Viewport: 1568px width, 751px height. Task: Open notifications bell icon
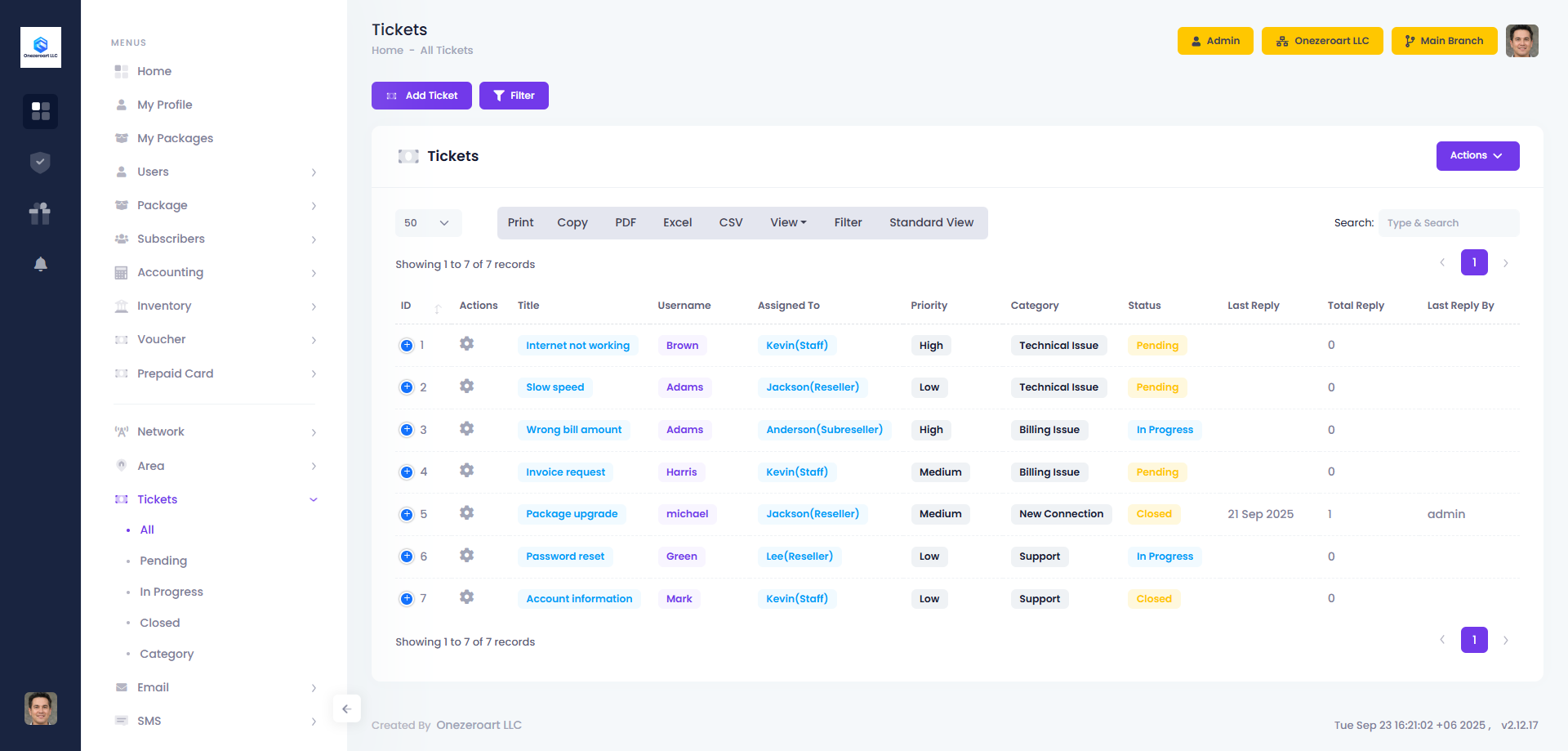[40, 264]
